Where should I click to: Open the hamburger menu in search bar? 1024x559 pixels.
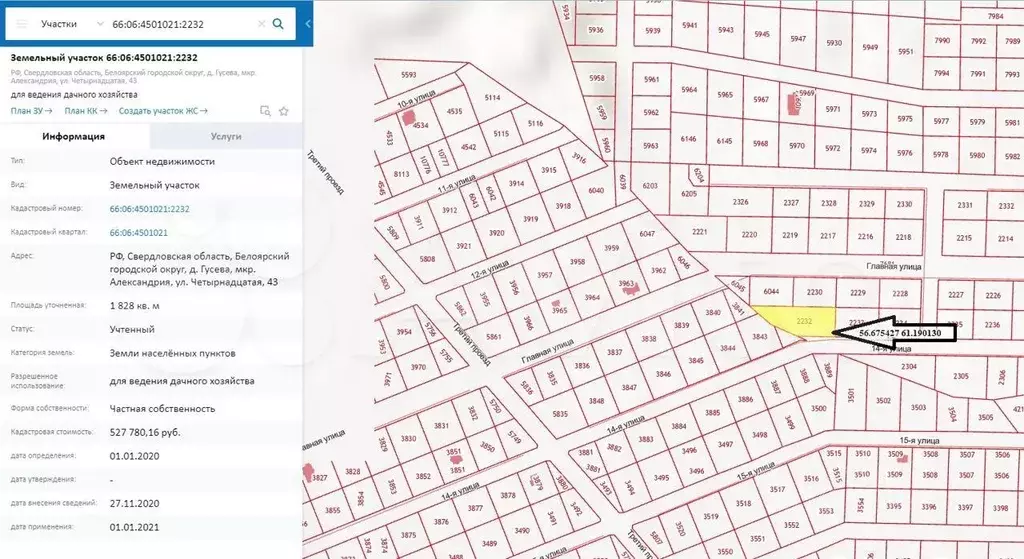tap(22, 24)
